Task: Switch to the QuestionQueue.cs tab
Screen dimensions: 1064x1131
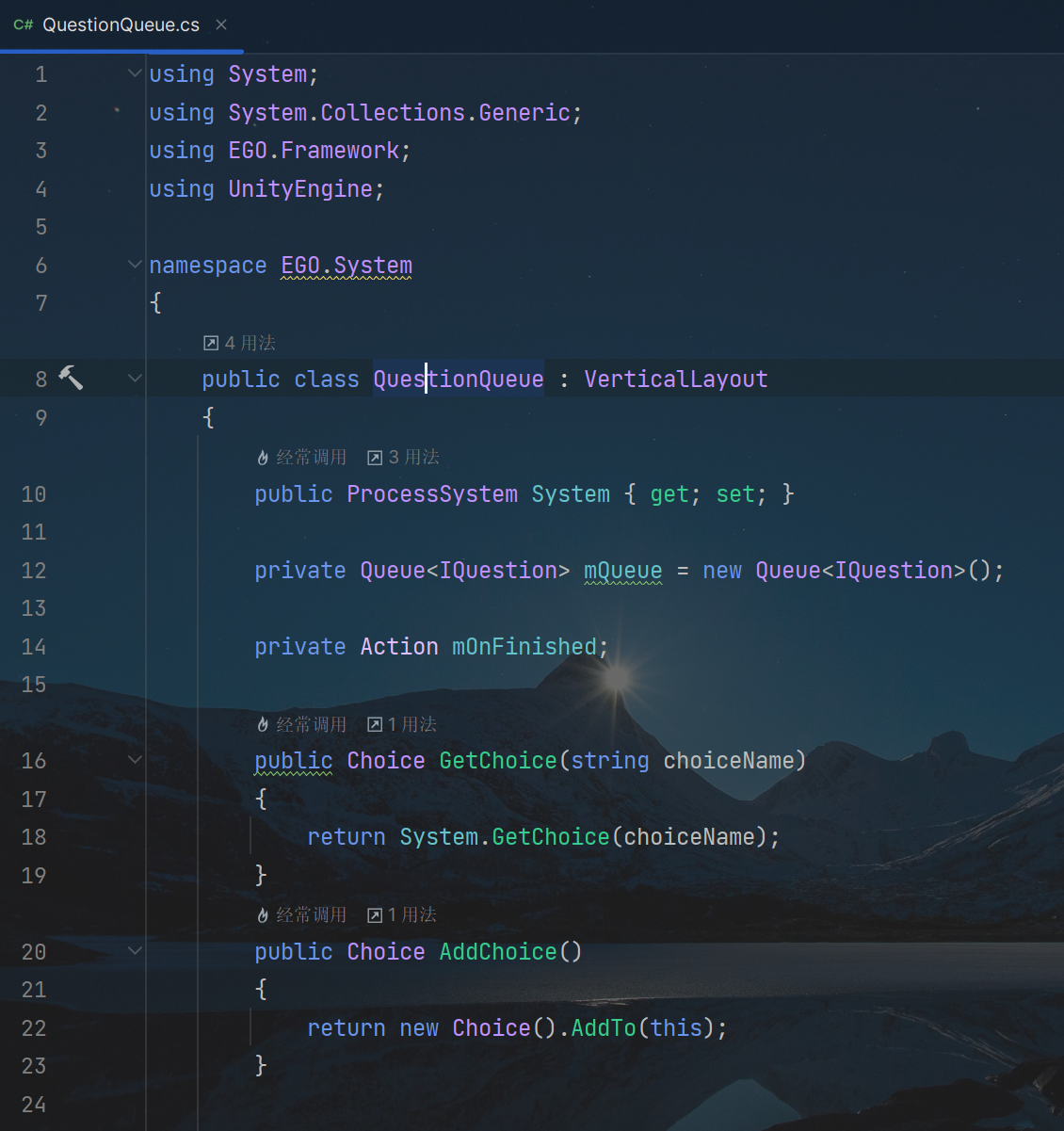Action: (121, 24)
